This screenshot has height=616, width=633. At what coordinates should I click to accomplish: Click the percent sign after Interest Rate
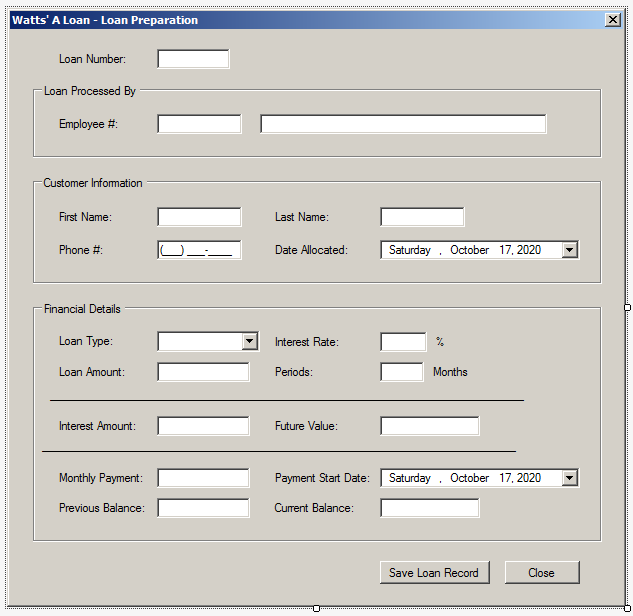tap(440, 342)
